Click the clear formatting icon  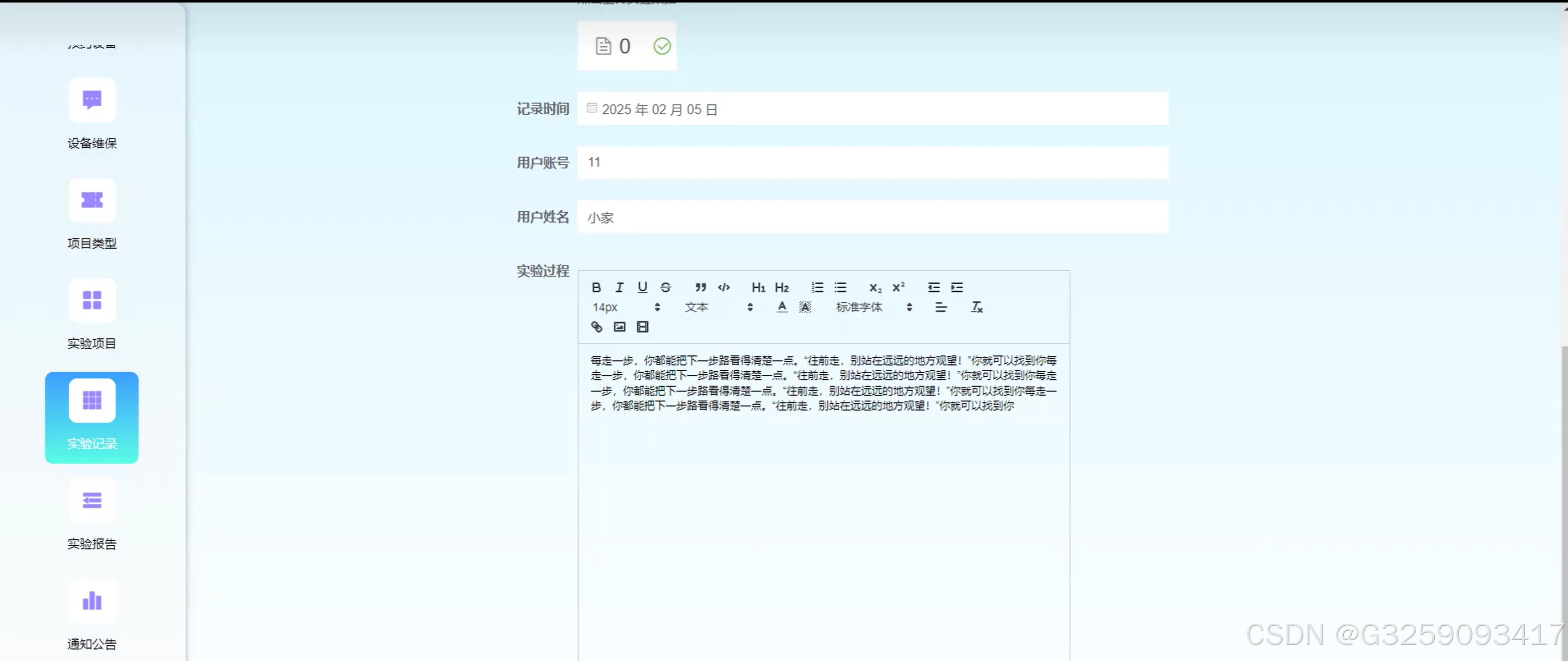click(x=976, y=307)
